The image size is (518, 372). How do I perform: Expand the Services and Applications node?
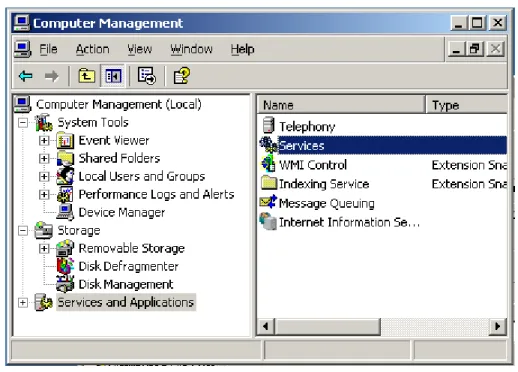23,303
